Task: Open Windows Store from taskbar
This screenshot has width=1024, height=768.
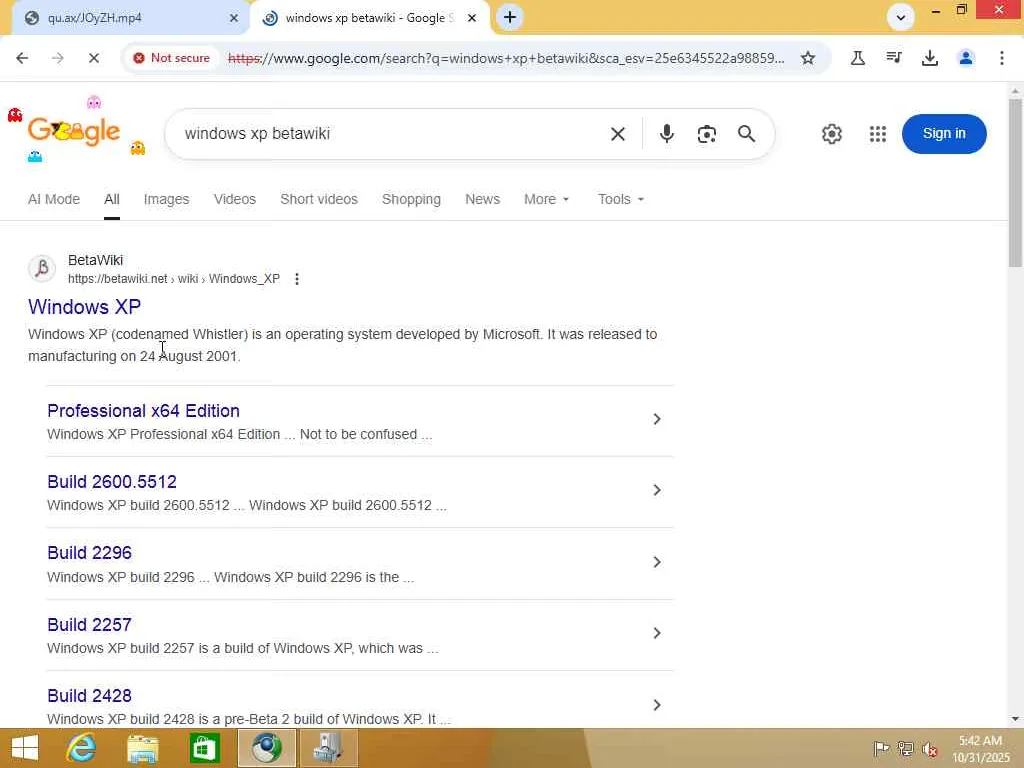Action: pos(204,748)
